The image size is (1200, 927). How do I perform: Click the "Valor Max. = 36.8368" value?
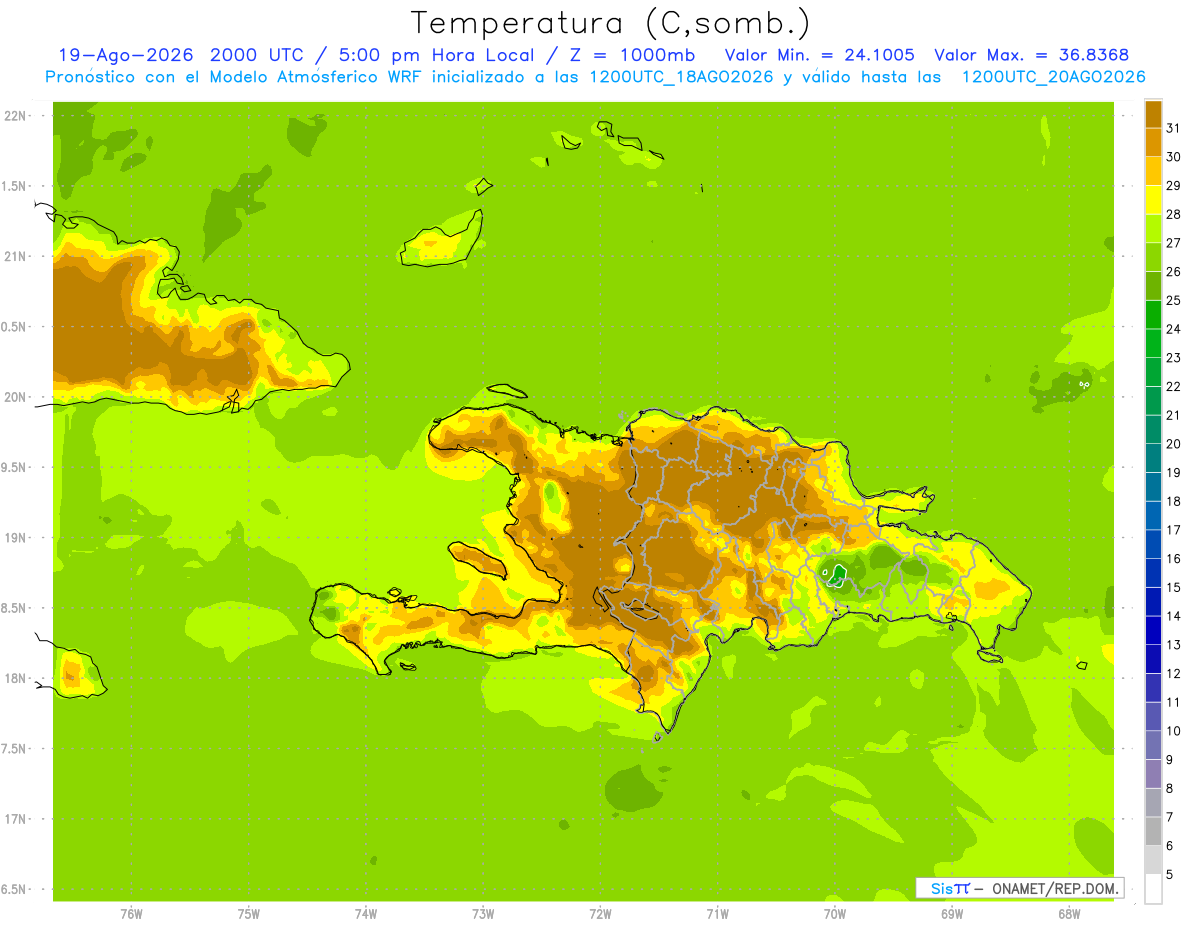coord(1032,55)
